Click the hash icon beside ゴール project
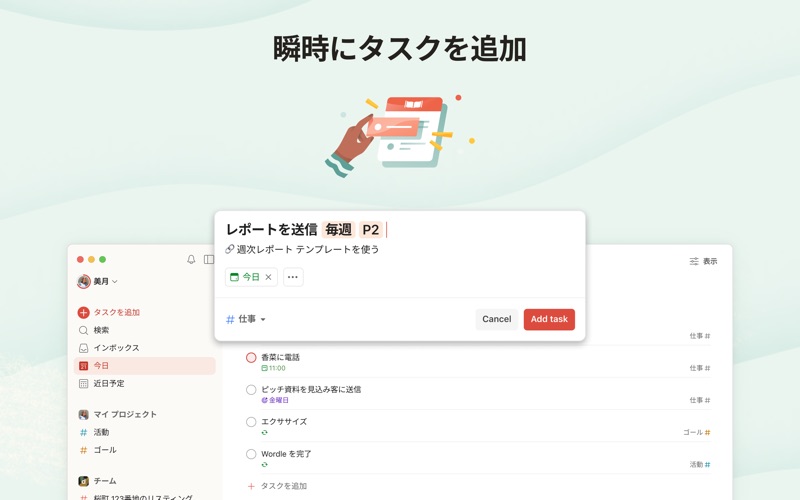This screenshot has height=500, width=800. pyautogui.click(x=83, y=450)
